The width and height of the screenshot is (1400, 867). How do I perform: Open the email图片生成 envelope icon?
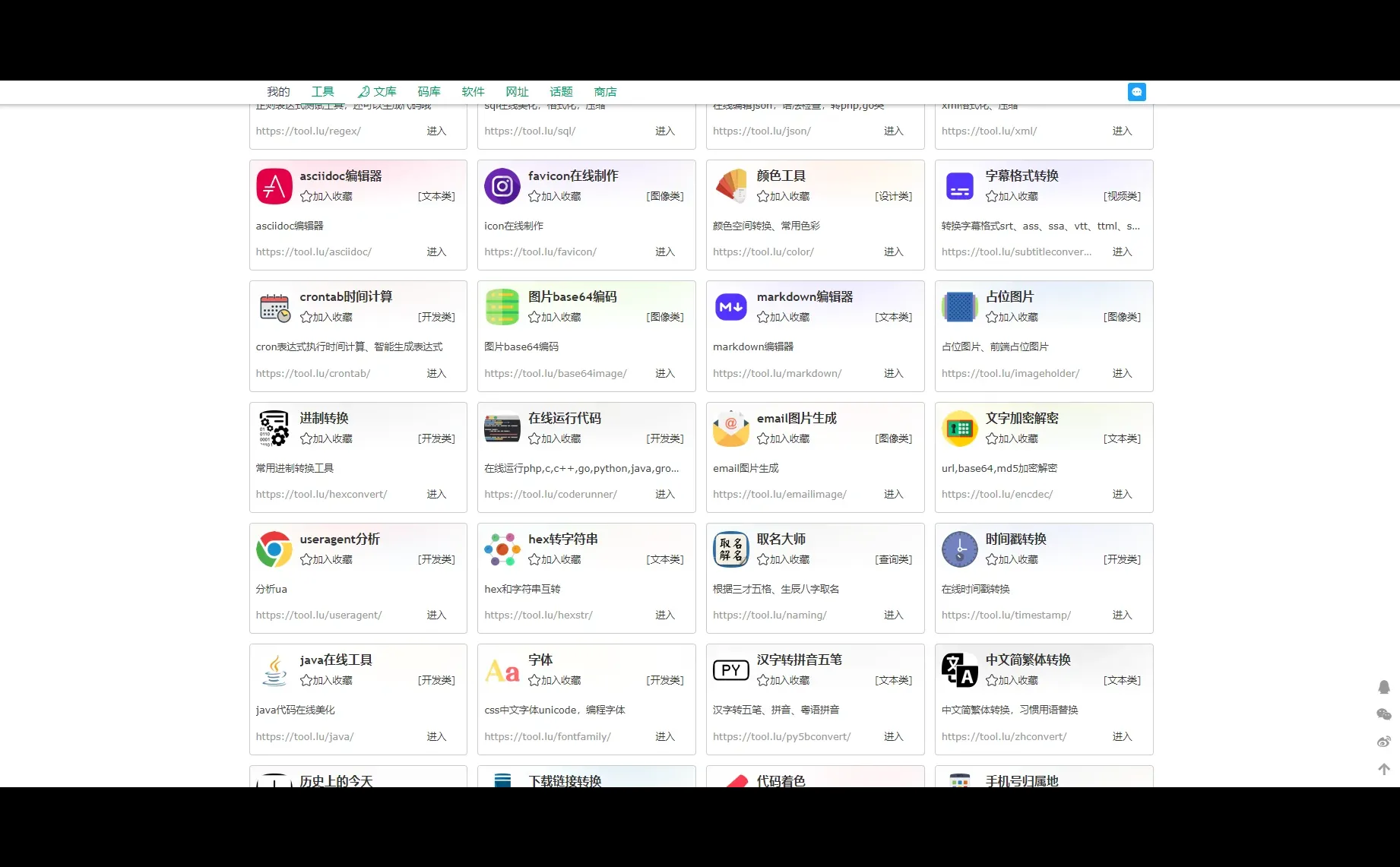tap(731, 429)
